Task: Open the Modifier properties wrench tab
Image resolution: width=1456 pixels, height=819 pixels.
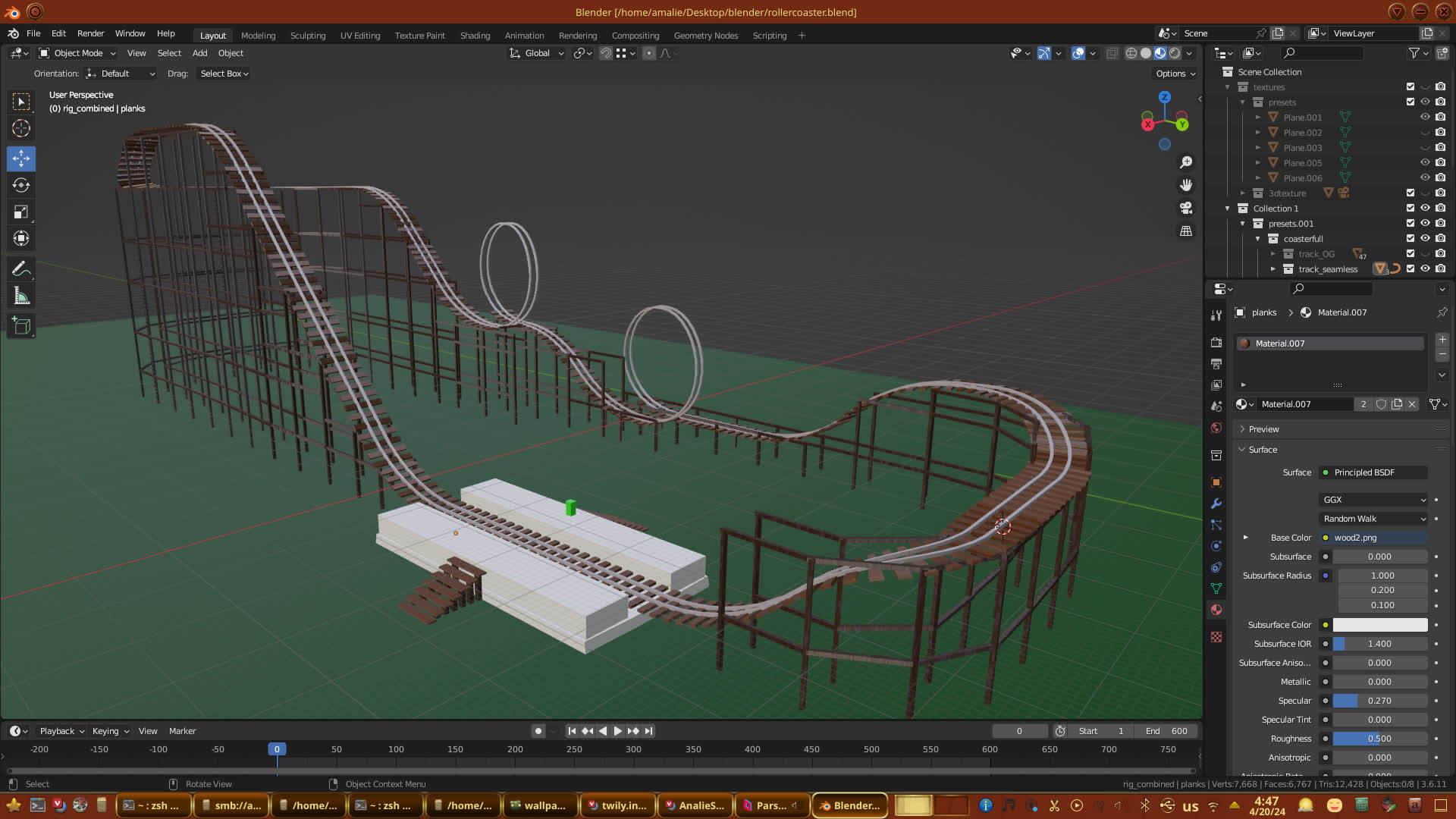Action: [x=1216, y=504]
